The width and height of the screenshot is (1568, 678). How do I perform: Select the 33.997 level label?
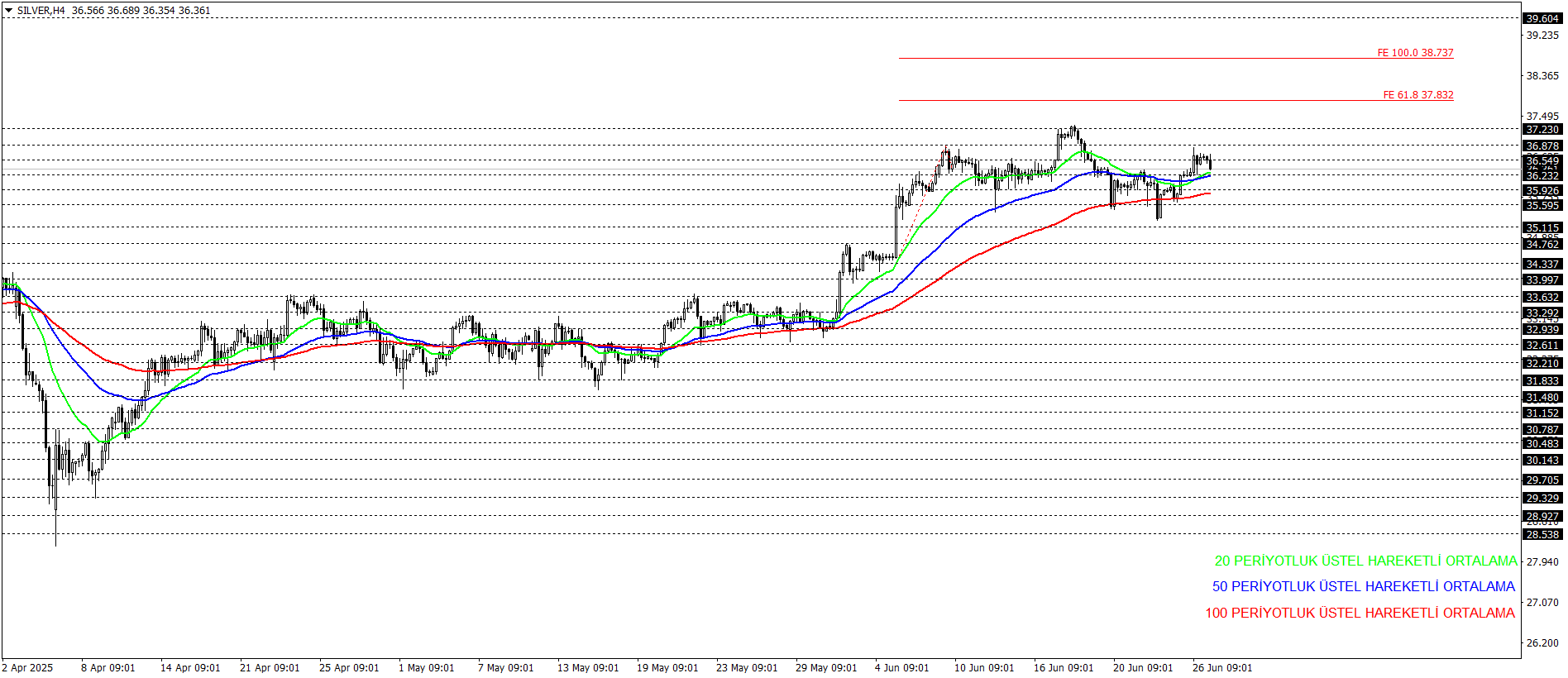(1542, 279)
